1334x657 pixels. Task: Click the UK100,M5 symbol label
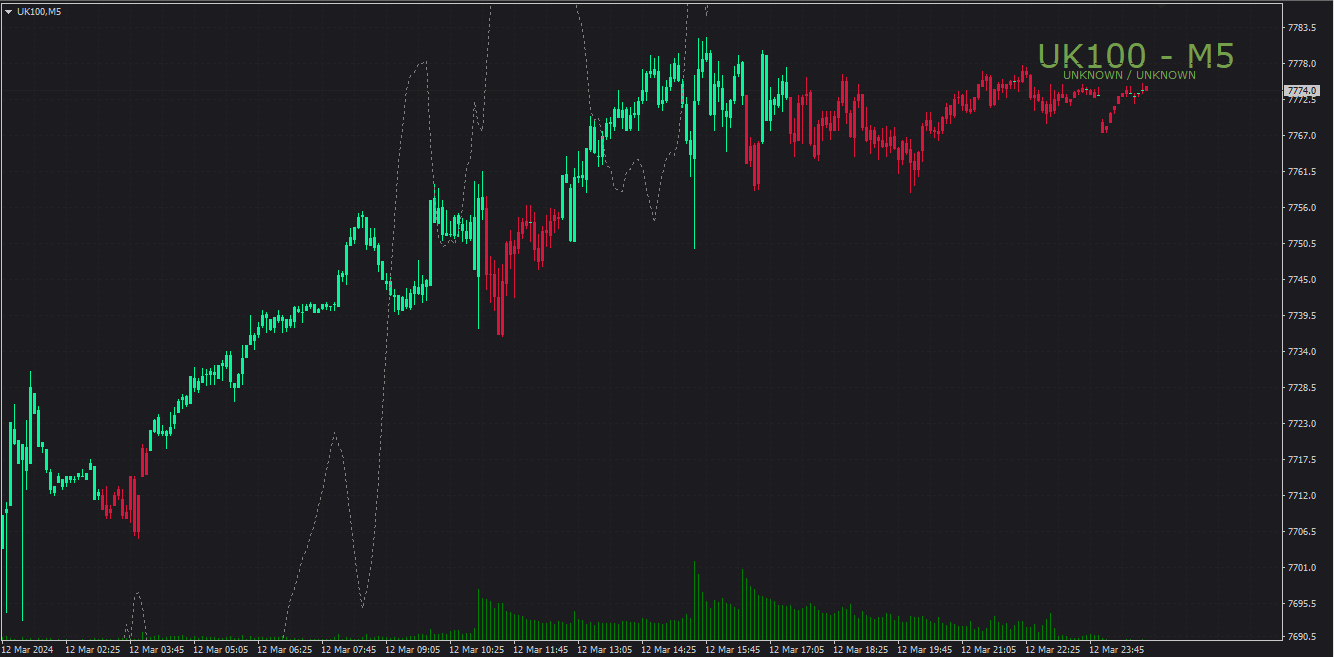pos(38,11)
